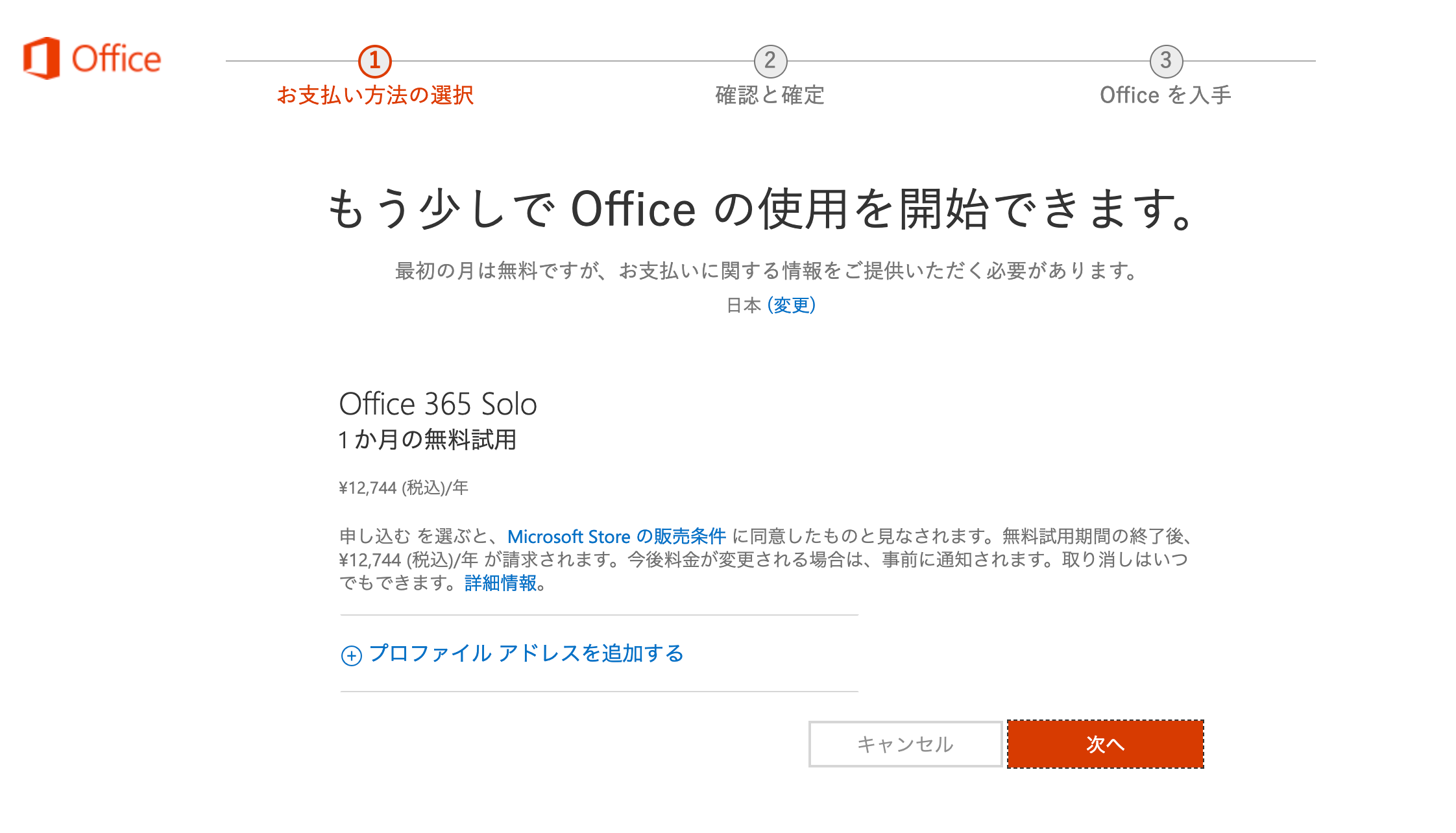
Task: Click the Office wordmark beside the logo
Action: (x=116, y=59)
